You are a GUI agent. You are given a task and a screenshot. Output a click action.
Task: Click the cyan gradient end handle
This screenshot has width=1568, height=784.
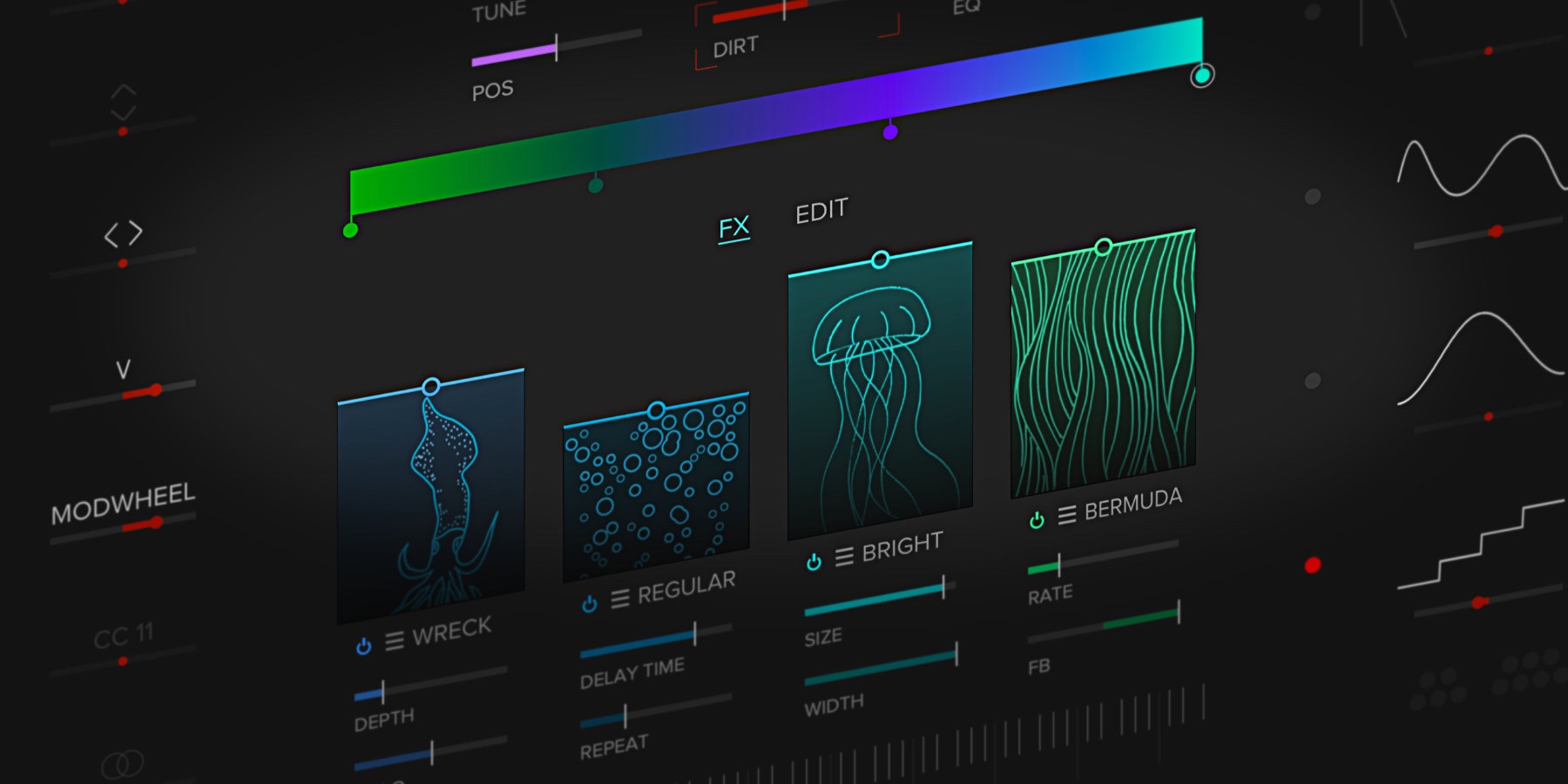(x=1202, y=77)
